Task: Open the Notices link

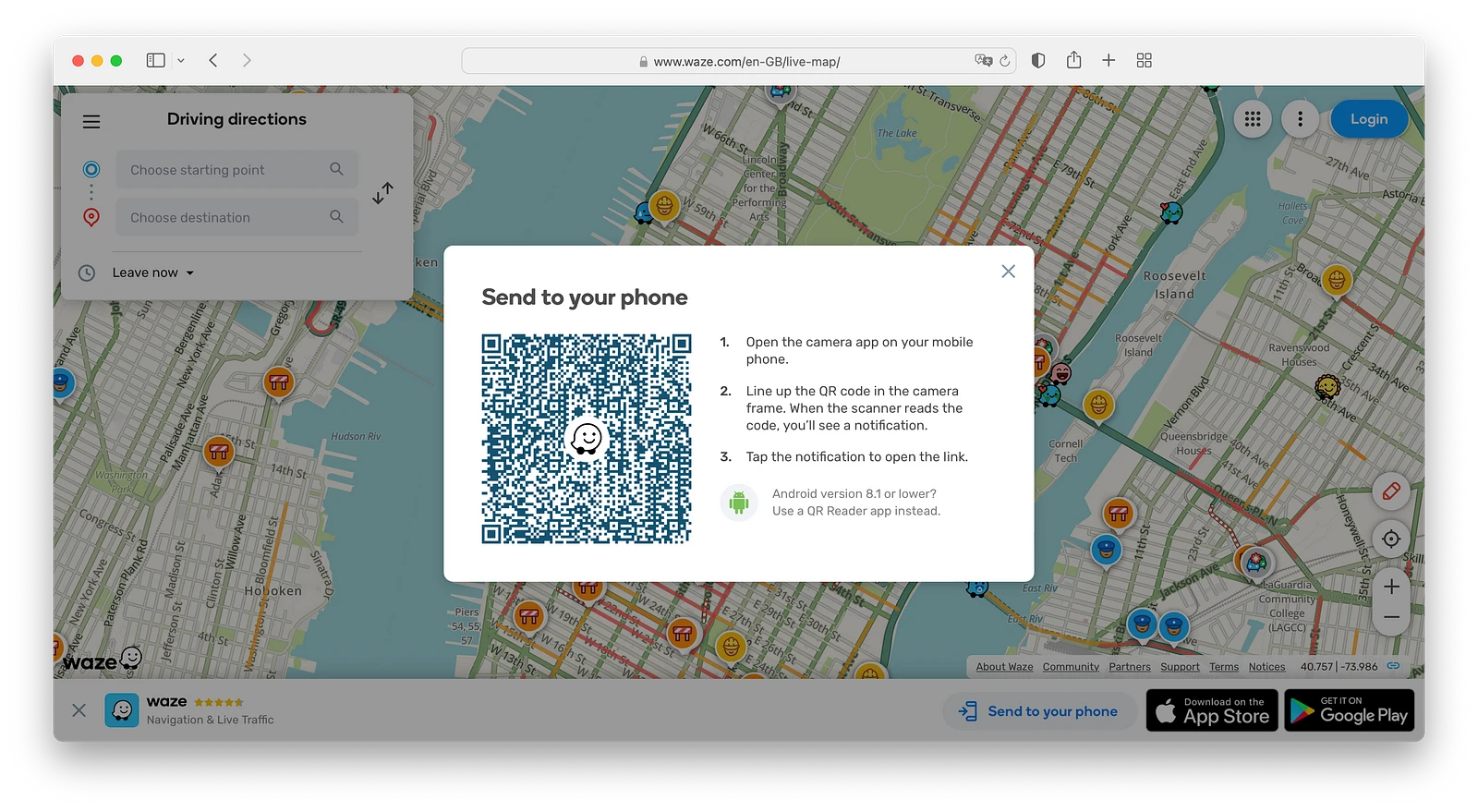Action: 1266,667
